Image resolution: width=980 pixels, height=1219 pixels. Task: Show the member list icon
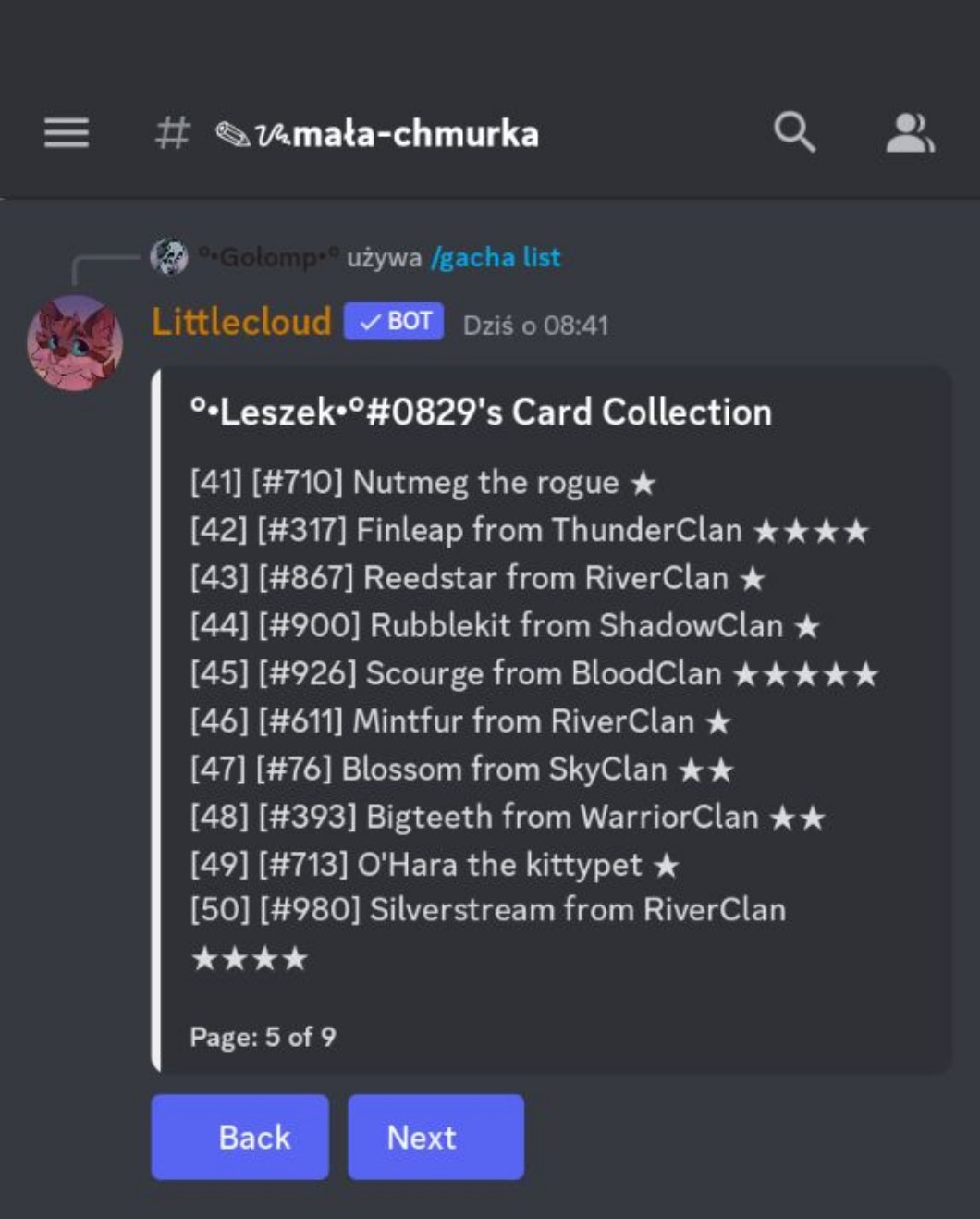[910, 133]
